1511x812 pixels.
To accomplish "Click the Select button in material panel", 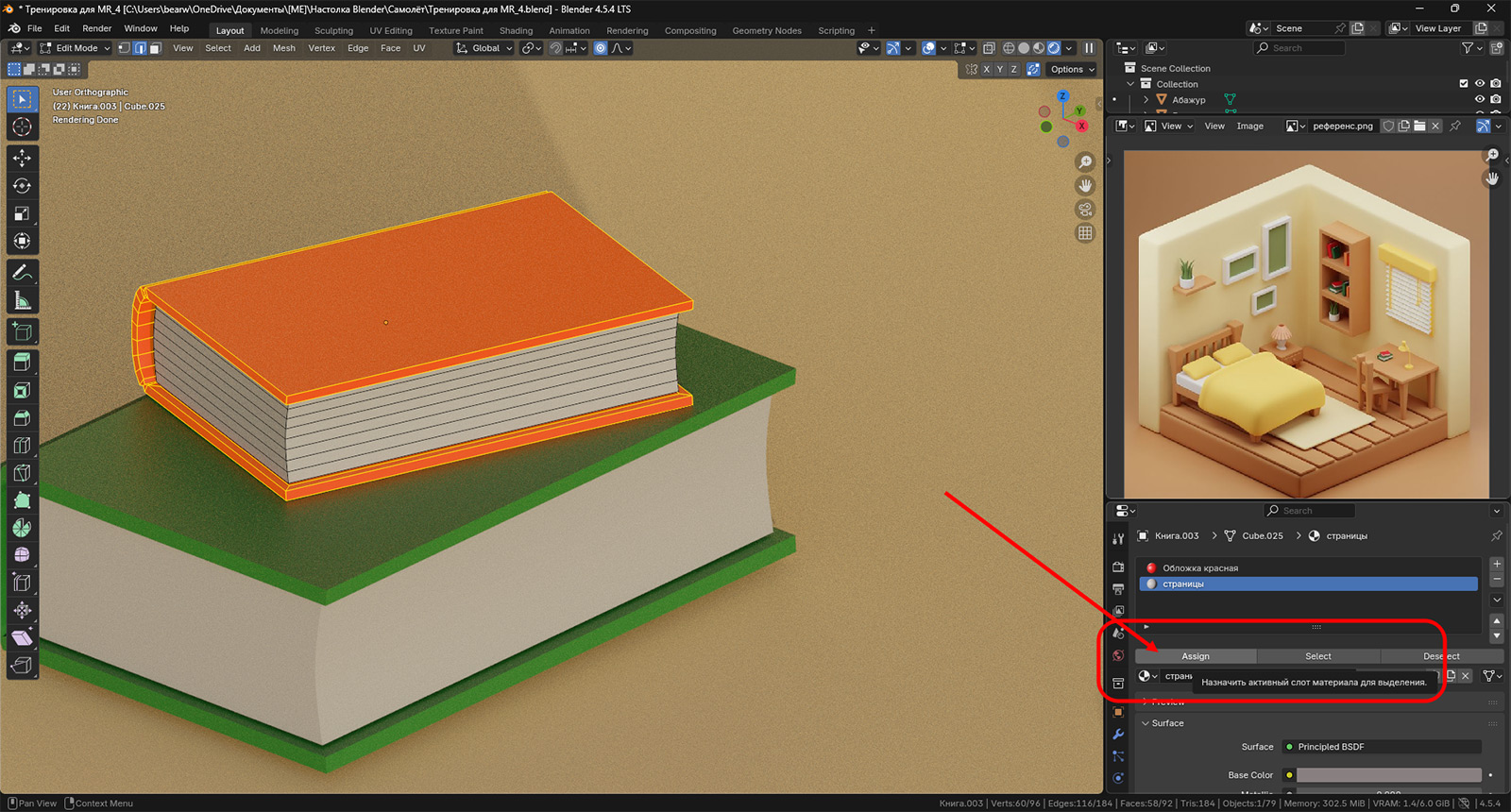I will click(x=1317, y=656).
